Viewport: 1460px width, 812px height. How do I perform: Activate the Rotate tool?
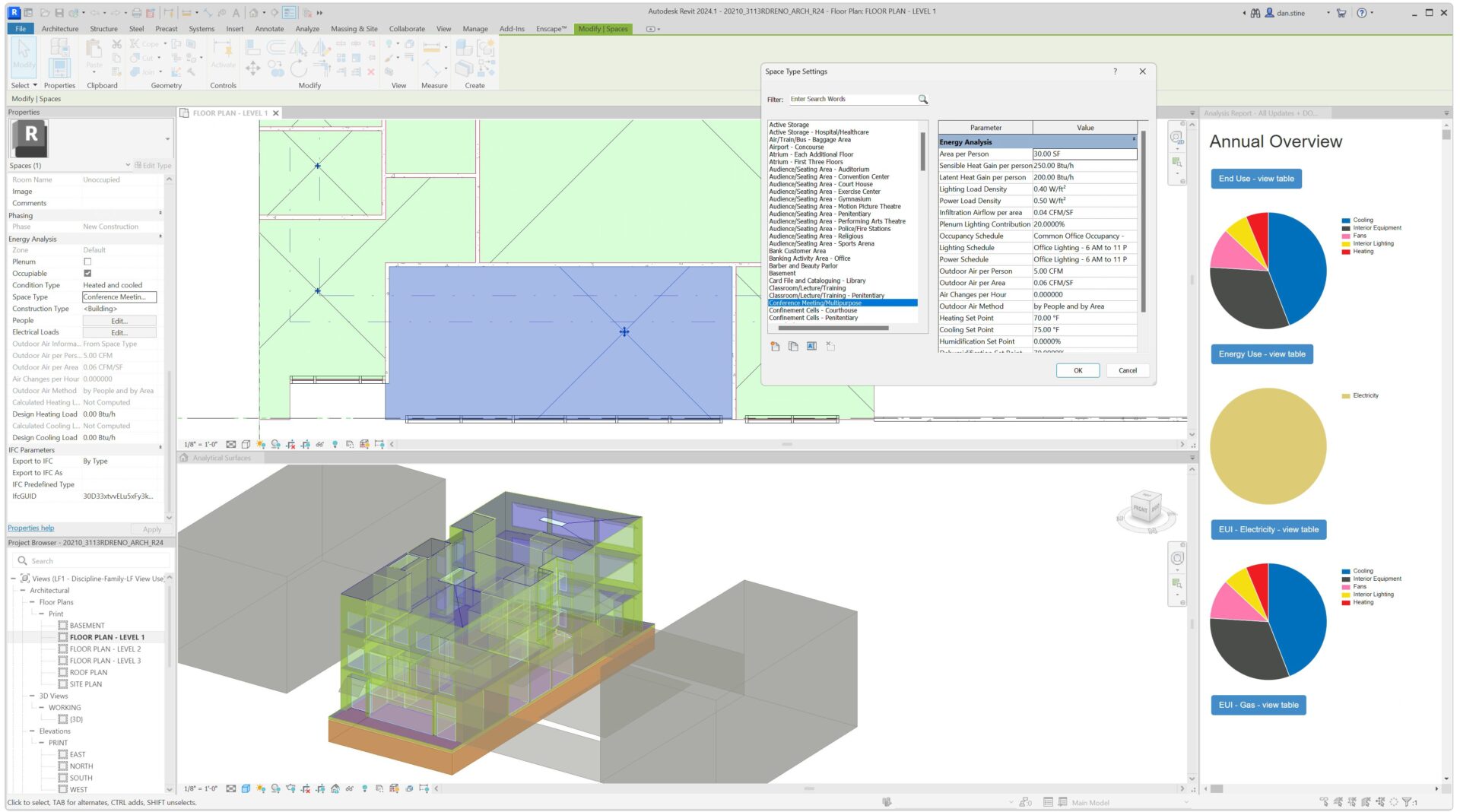(x=298, y=68)
